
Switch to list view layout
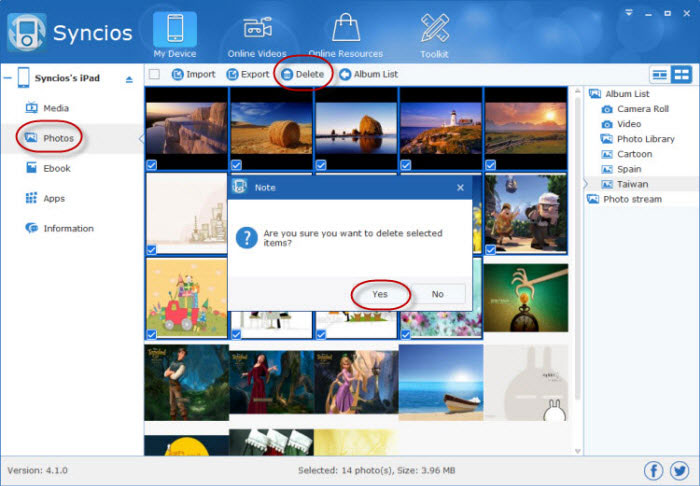pyautogui.click(x=659, y=75)
